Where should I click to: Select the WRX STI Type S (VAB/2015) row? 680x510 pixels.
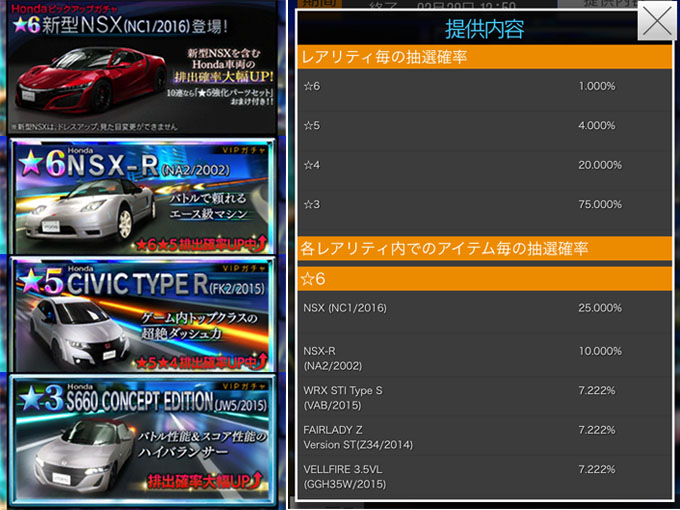click(x=484, y=398)
